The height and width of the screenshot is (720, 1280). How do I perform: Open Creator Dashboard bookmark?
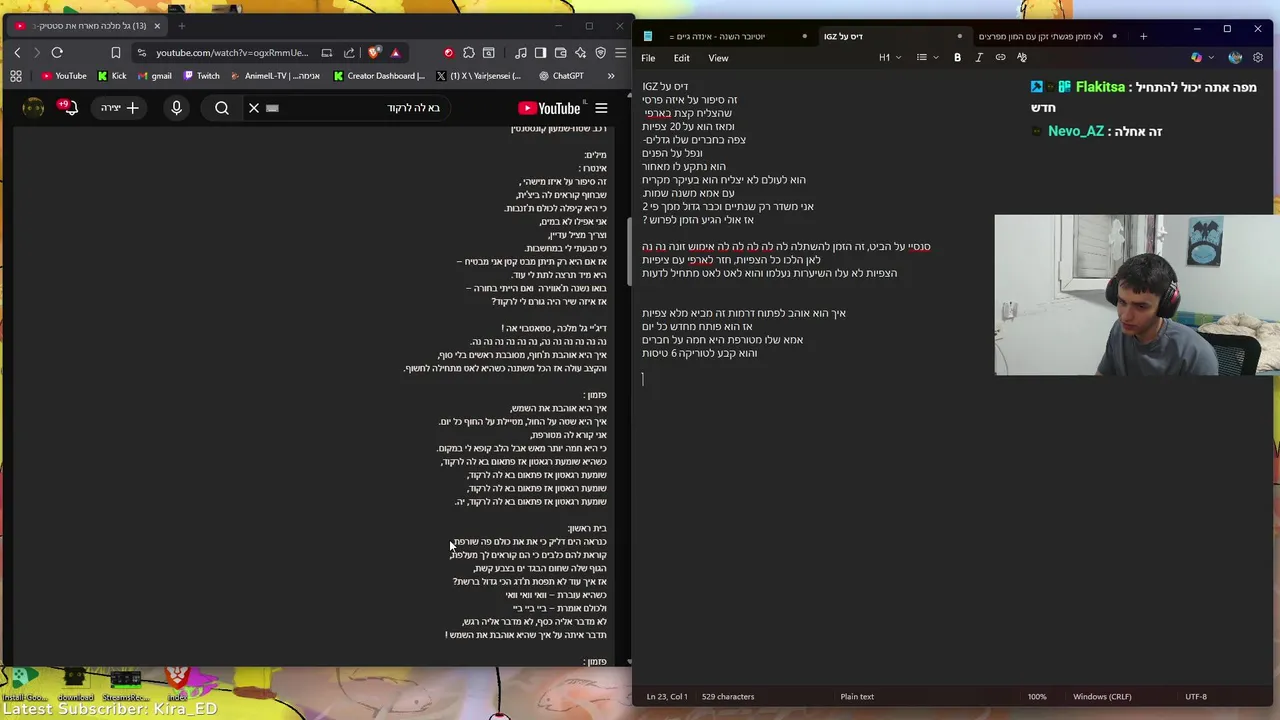pyautogui.click(x=379, y=76)
